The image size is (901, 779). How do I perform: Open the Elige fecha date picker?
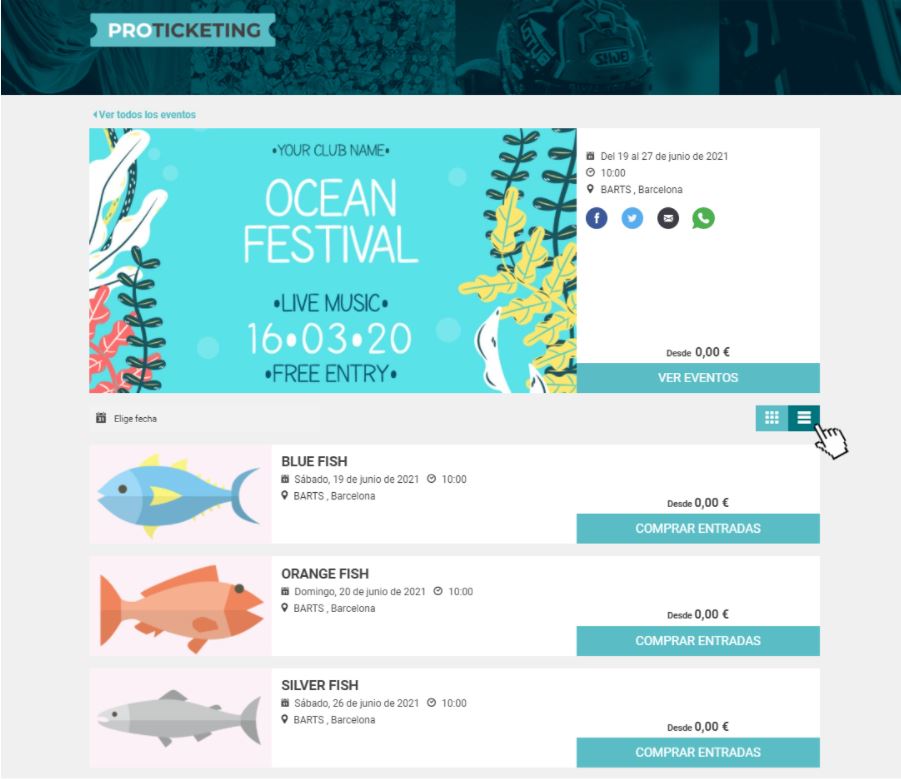(205, 418)
